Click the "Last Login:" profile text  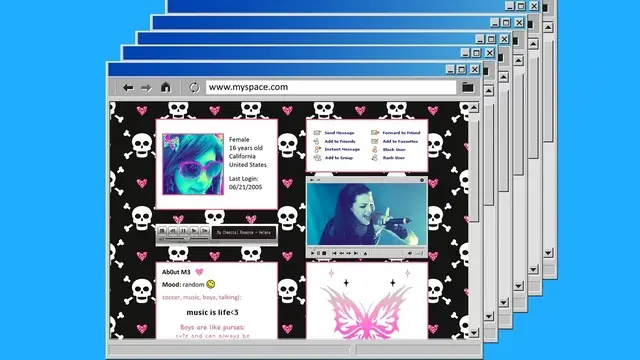point(243,178)
